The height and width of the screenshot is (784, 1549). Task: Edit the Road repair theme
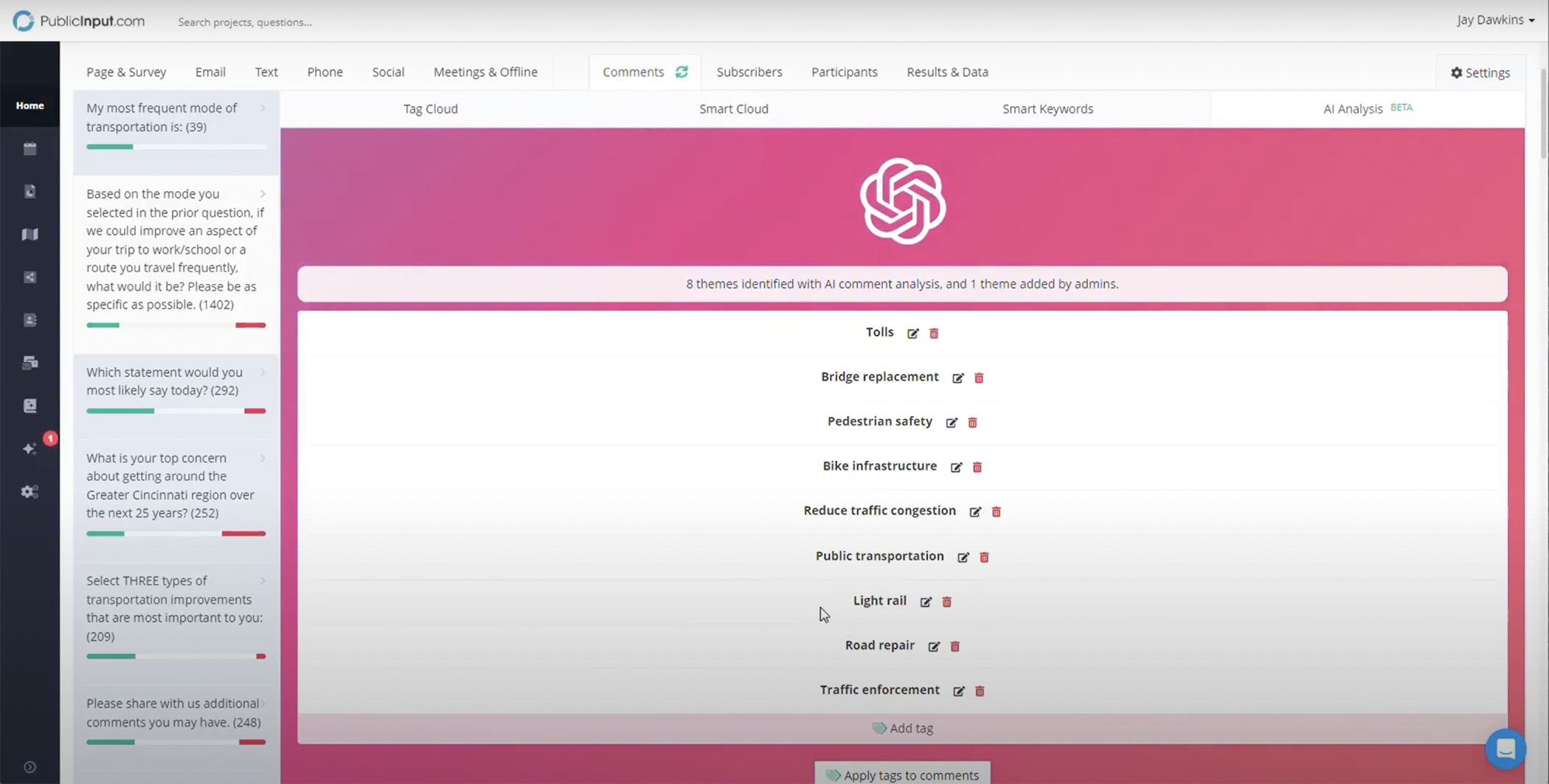point(934,647)
